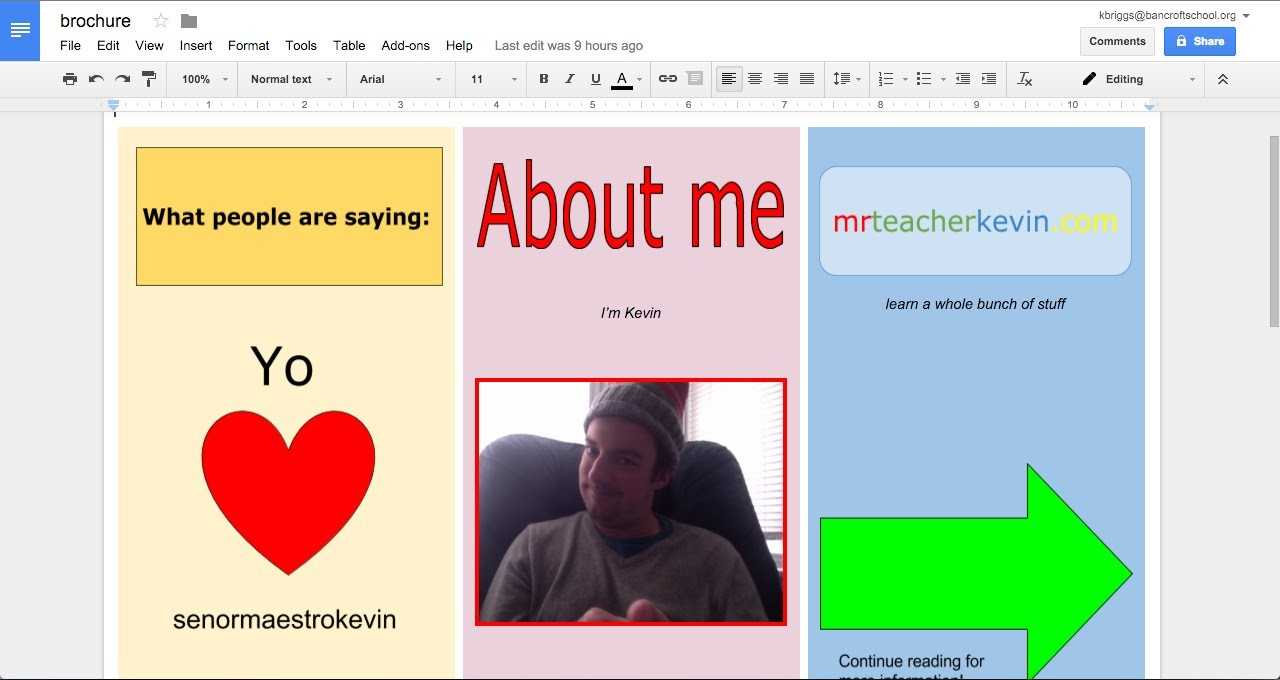Open the text color picker
This screenshot has width=1280, height=680.
[622, 79]
